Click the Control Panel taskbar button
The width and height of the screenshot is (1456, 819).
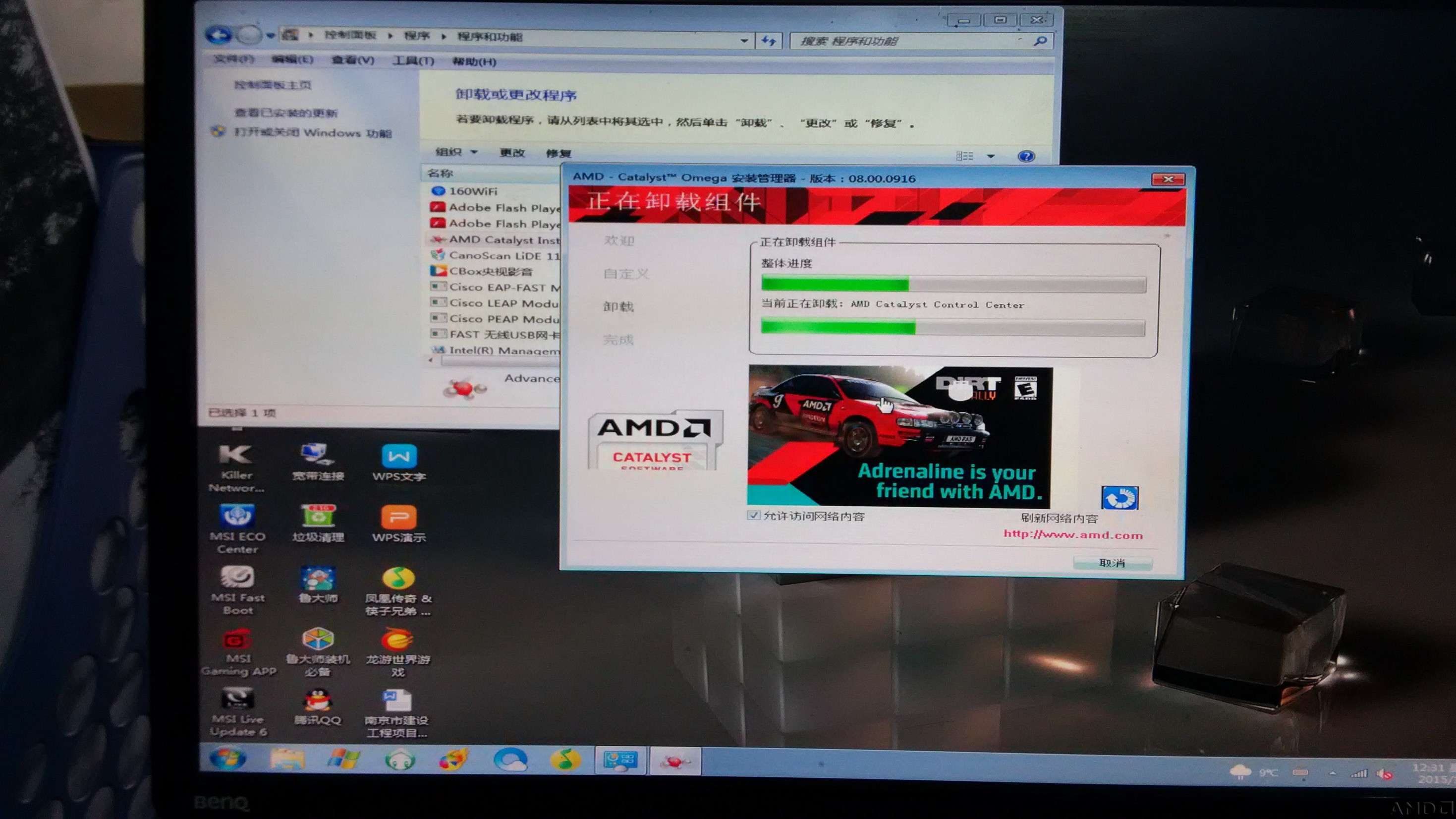(x=620, y=760)
